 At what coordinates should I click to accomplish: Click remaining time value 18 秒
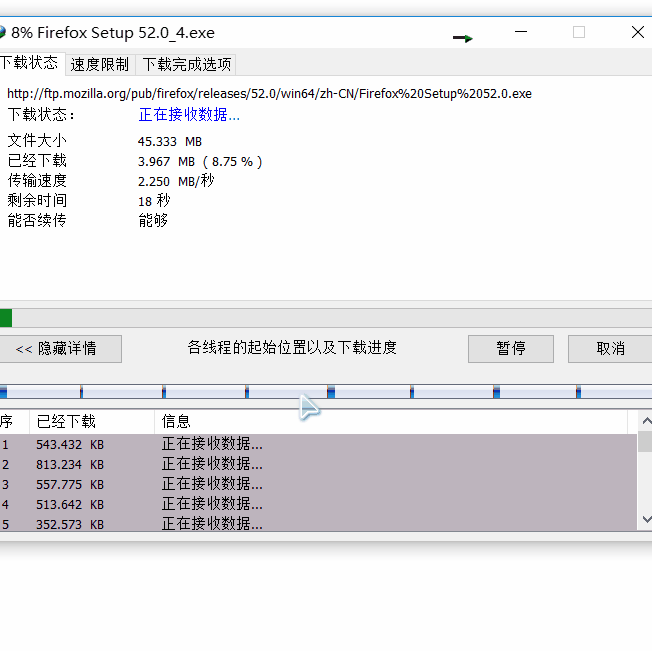click(154, 201)
